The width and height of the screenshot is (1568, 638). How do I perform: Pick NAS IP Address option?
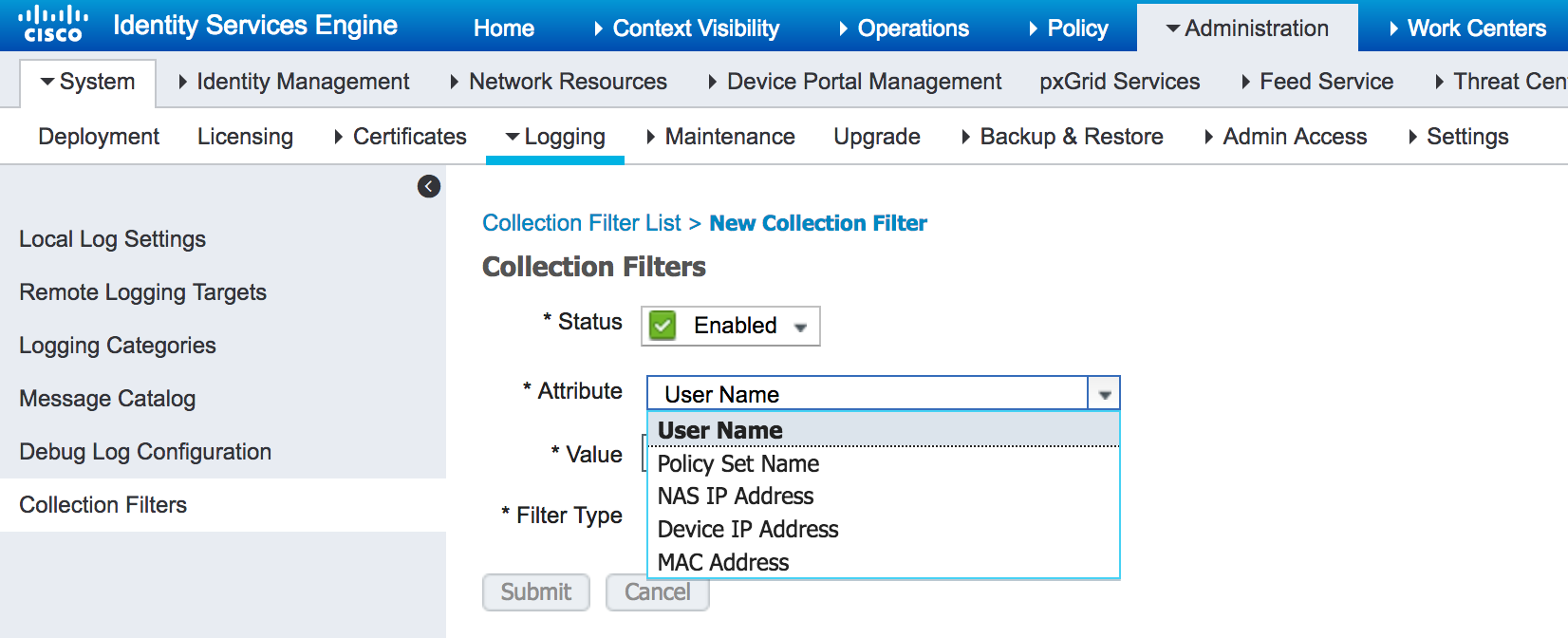coord(735,497)
